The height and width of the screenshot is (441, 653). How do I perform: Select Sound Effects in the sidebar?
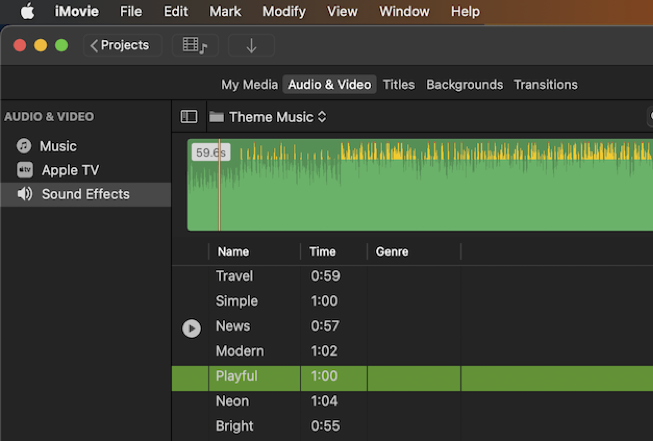pyautogui.click(x=85, y=194)
